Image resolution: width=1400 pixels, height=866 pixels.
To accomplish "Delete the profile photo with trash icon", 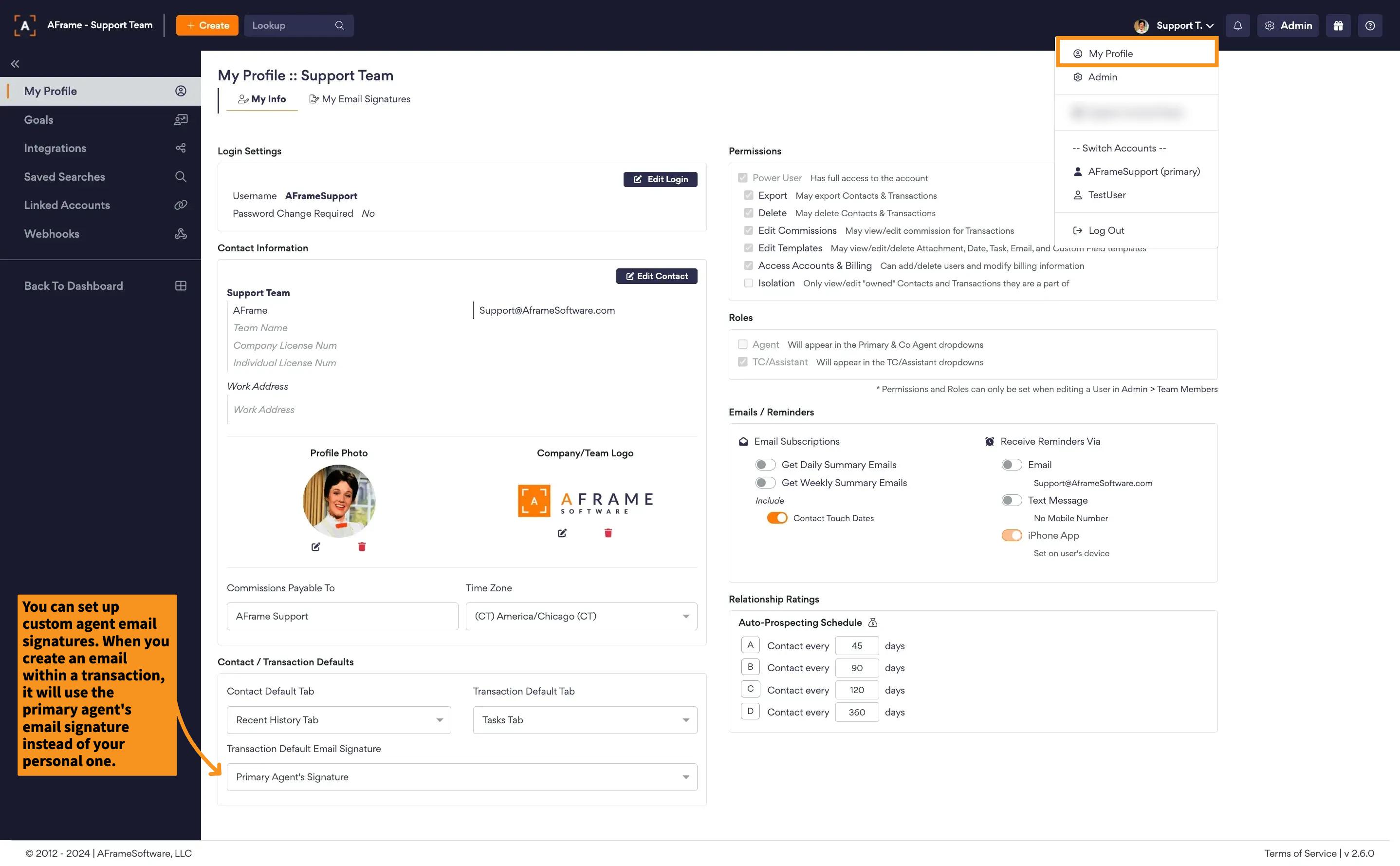I will (362, 546).
